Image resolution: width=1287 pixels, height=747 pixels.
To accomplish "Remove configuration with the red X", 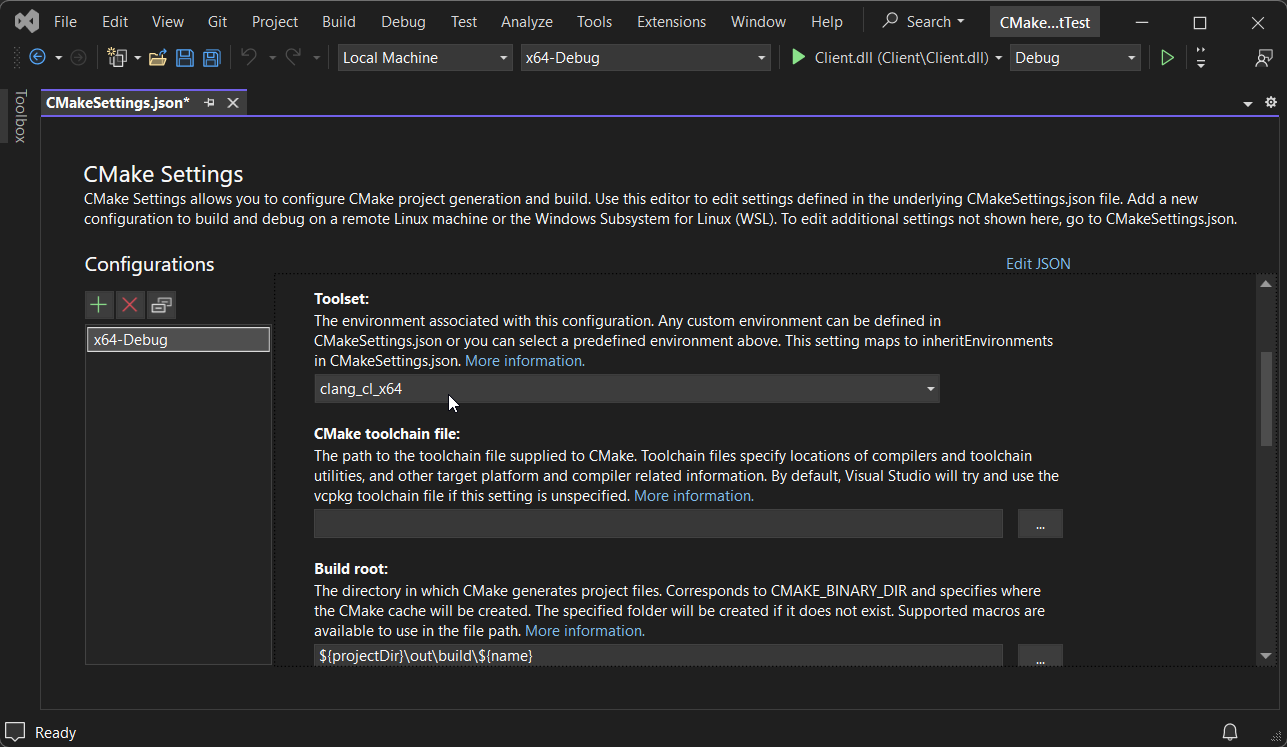I will click(130, 304).
